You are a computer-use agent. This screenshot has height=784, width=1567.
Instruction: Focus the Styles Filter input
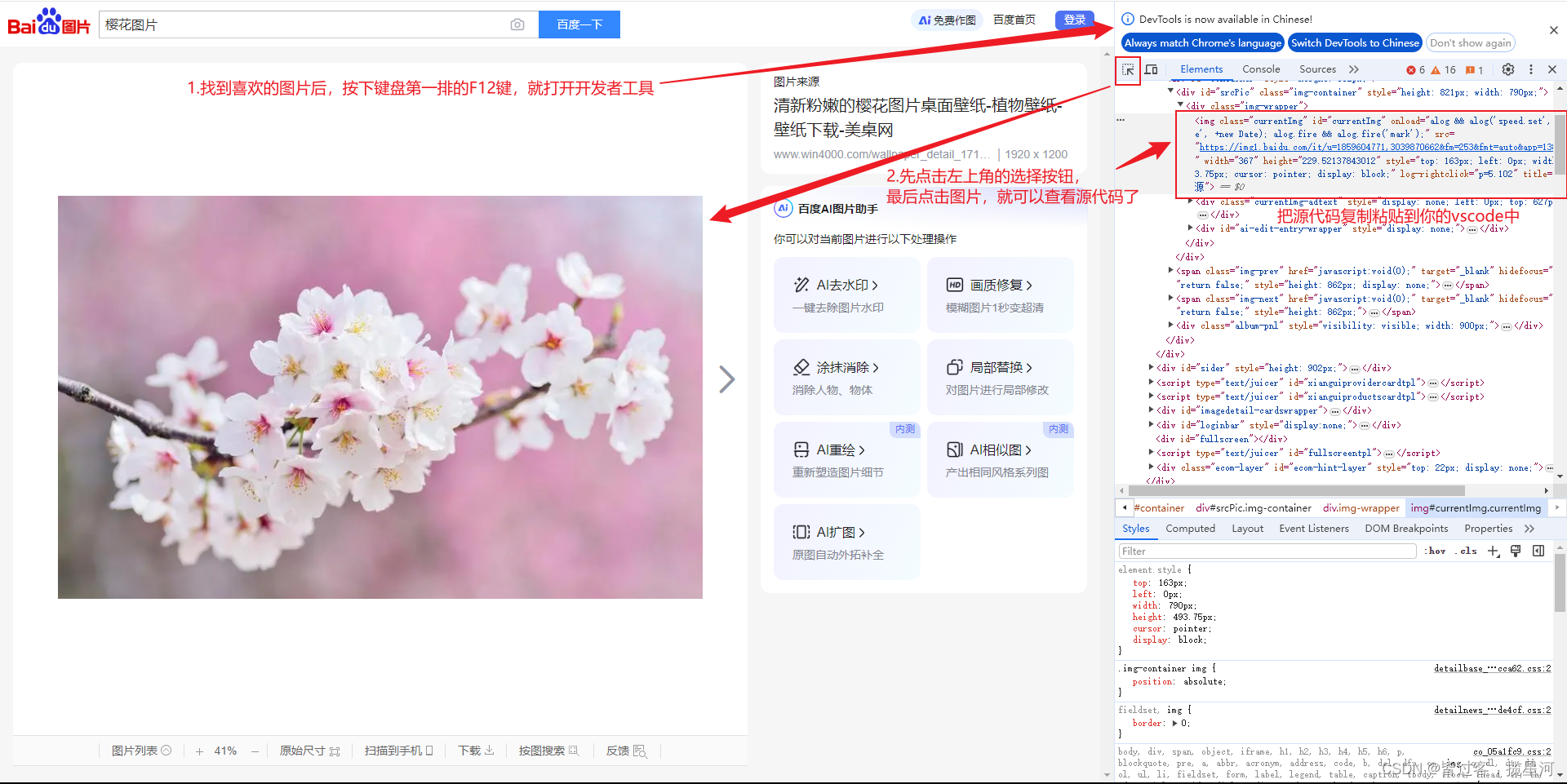click(x=1267, y=551)
